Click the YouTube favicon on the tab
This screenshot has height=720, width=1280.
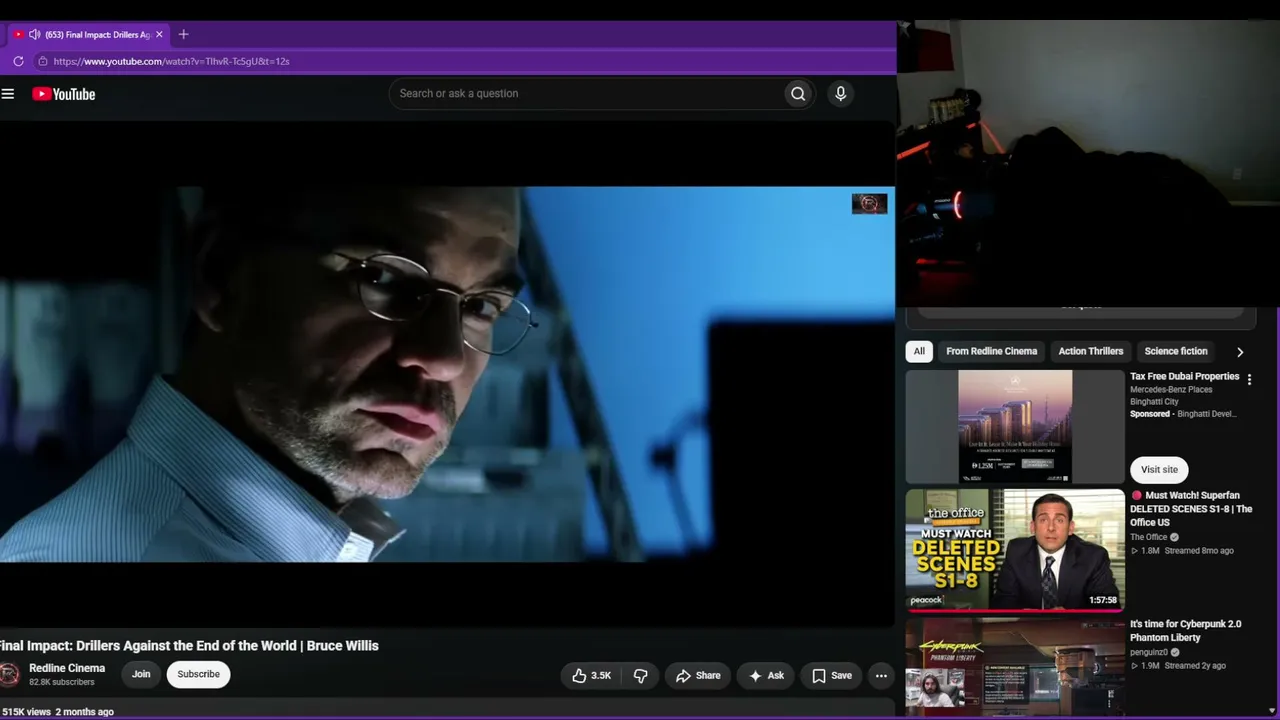(18, 34)
